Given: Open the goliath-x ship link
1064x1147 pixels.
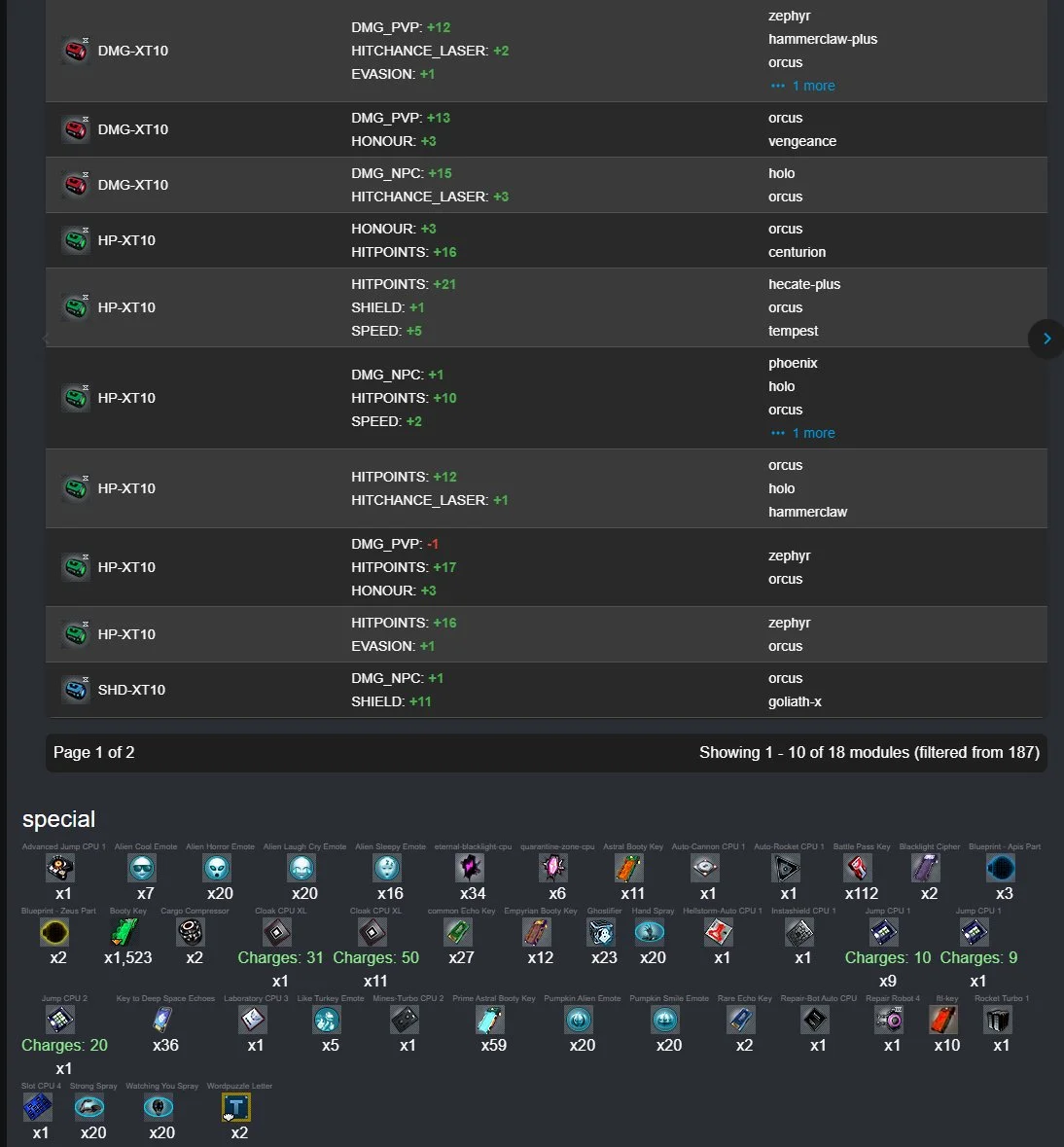Looking at the screenshot, I should (x=795, y=701).
